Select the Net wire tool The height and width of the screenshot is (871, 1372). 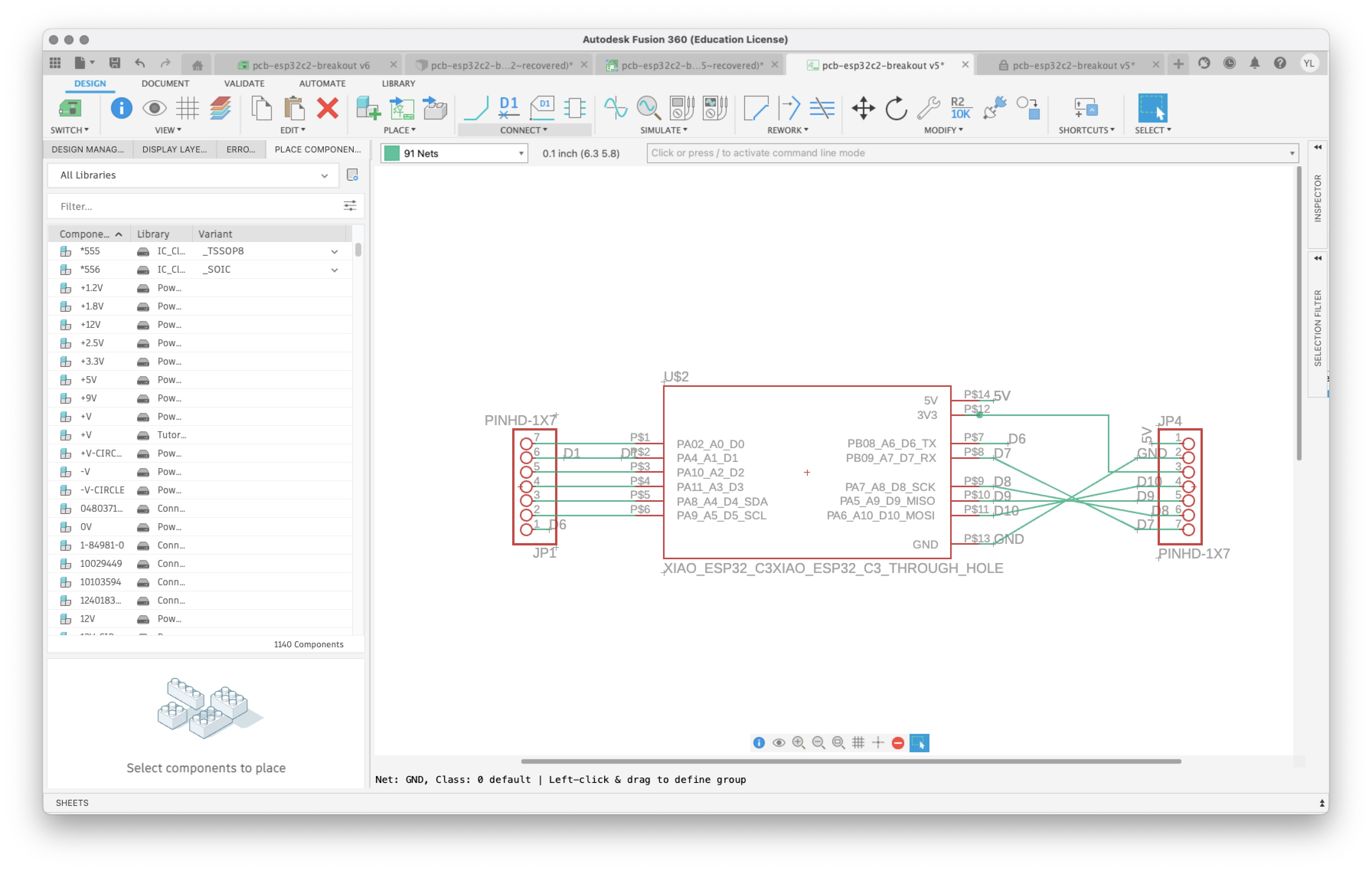(476, 108)
